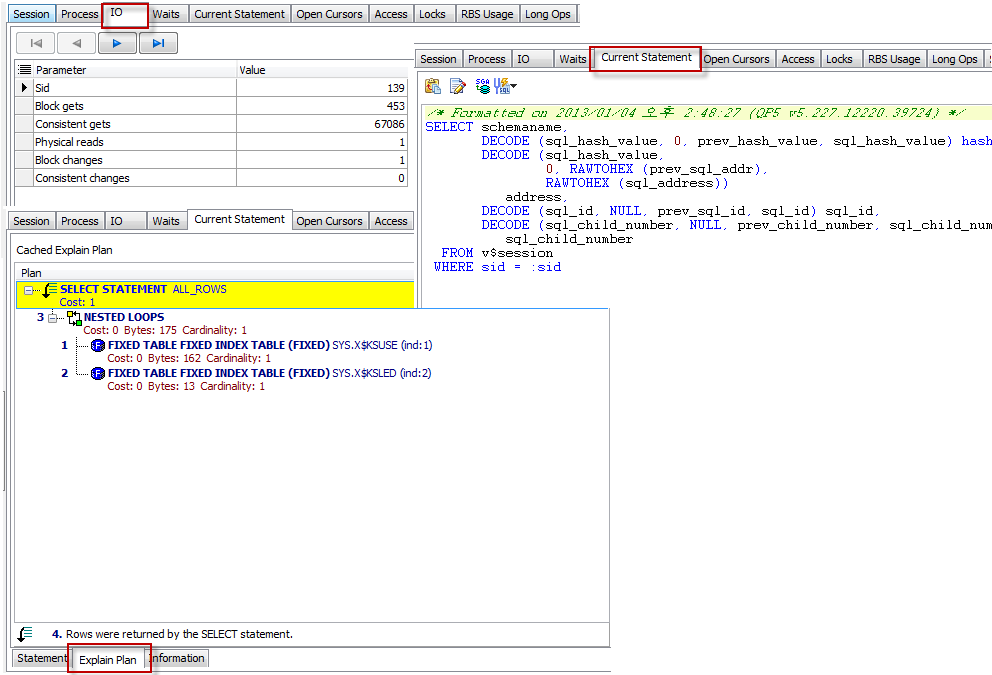
Task: Click the copy to clipboard icon
Action: 433,86
